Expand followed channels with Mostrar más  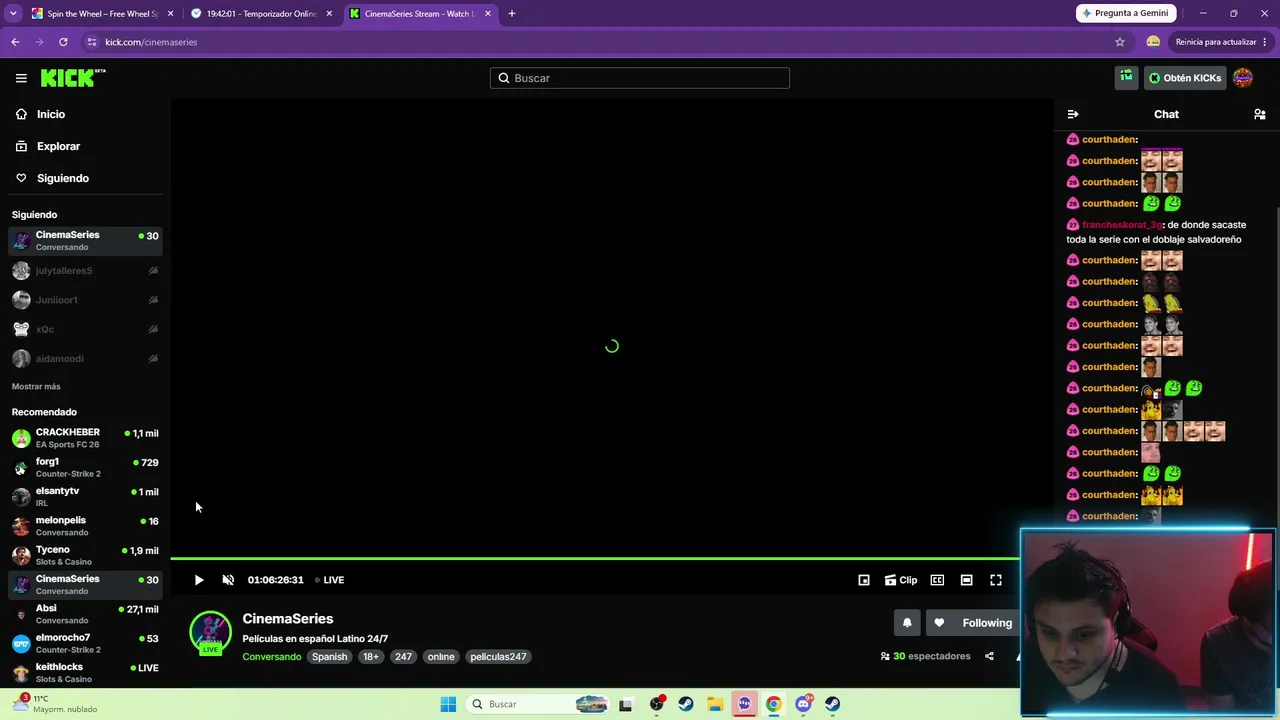coord(36,386)
